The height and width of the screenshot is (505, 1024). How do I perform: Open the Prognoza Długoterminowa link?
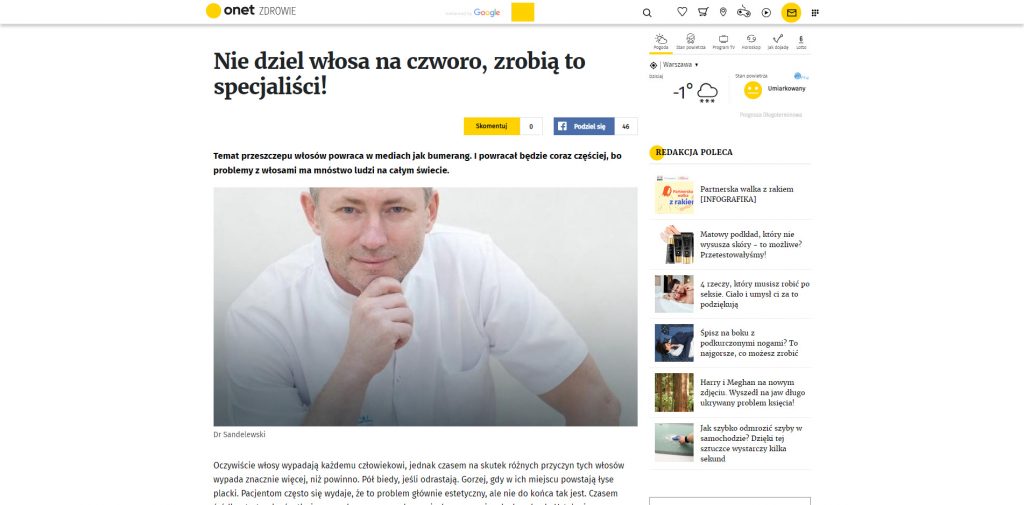point(771,115)
